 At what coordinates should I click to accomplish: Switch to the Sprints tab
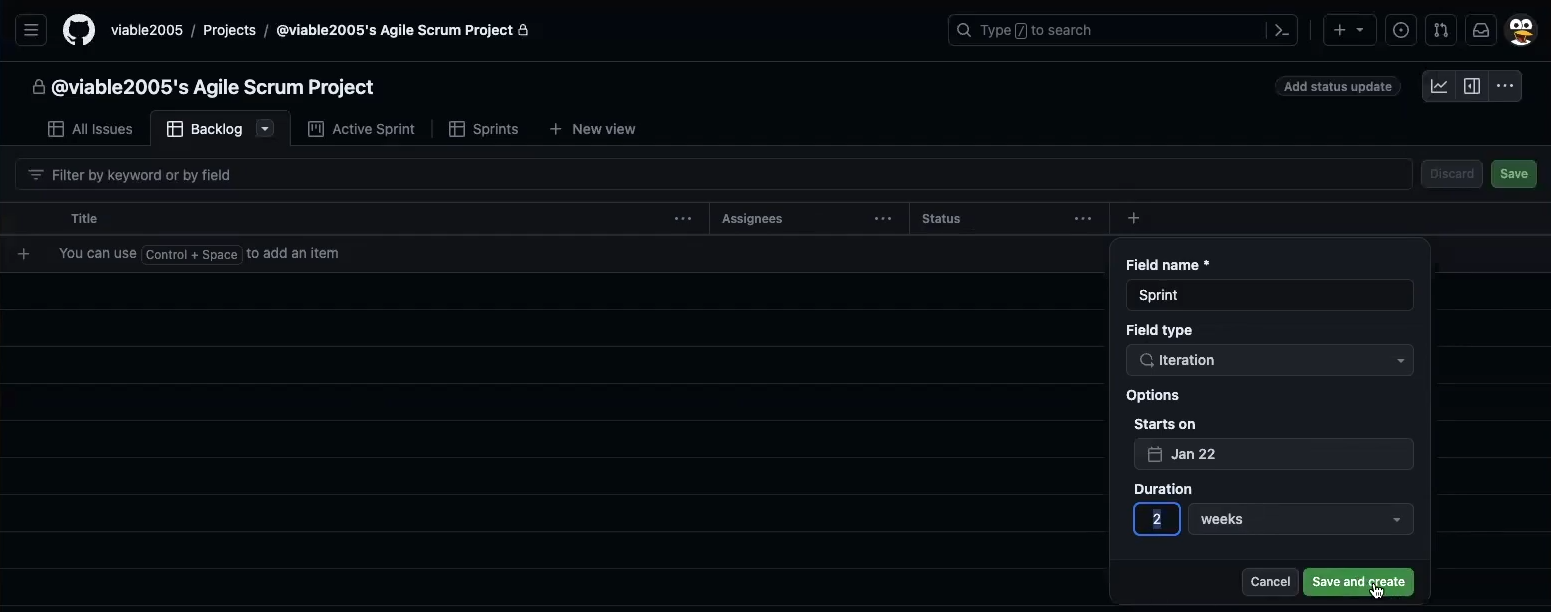484,129
